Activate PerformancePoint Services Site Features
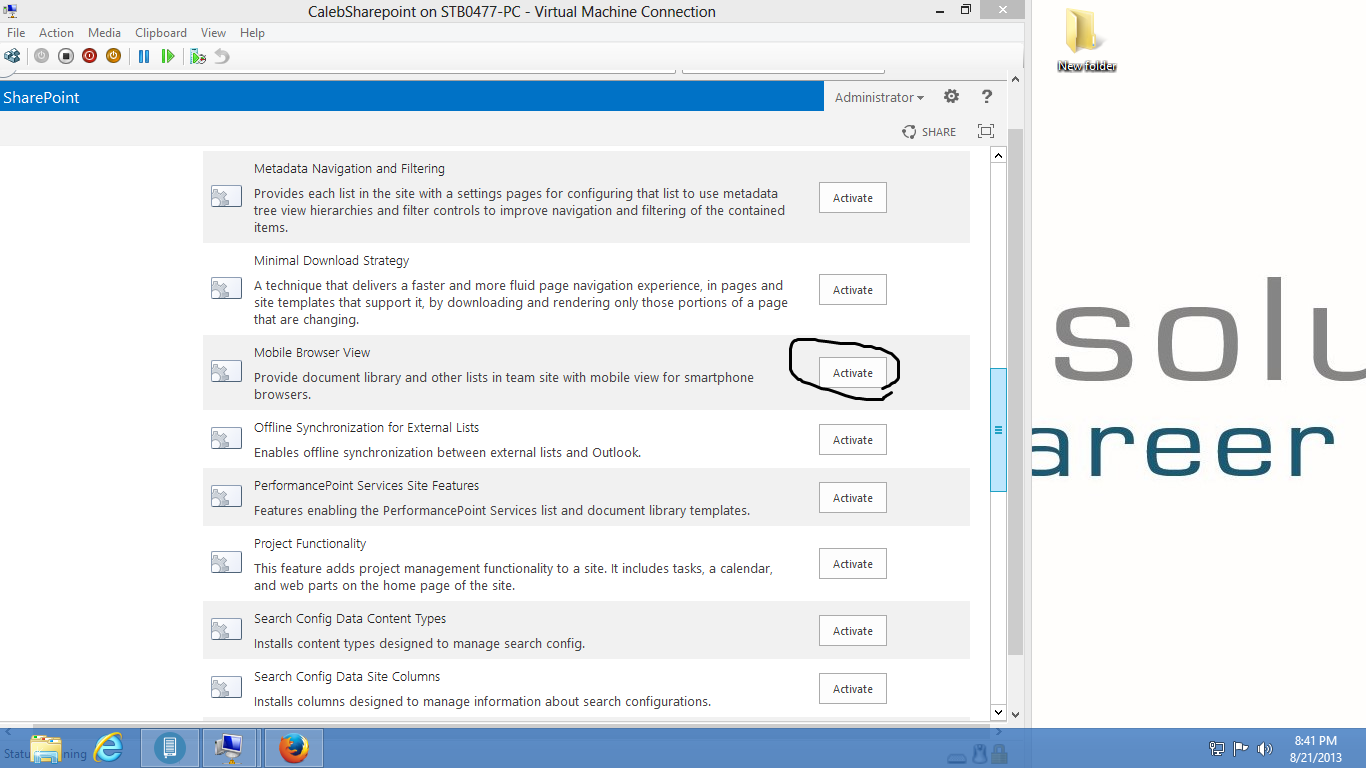 (853, 498)
